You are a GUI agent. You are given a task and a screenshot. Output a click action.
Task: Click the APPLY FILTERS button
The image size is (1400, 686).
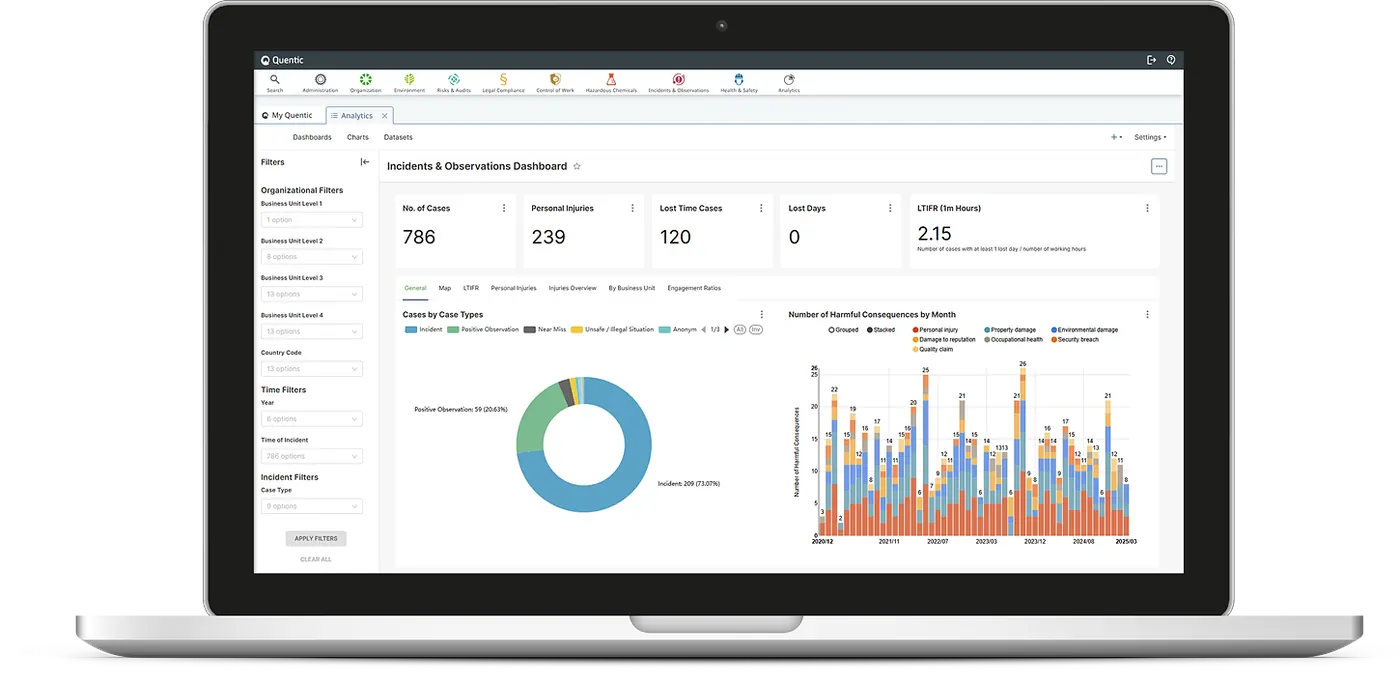[x=316, y=538]
